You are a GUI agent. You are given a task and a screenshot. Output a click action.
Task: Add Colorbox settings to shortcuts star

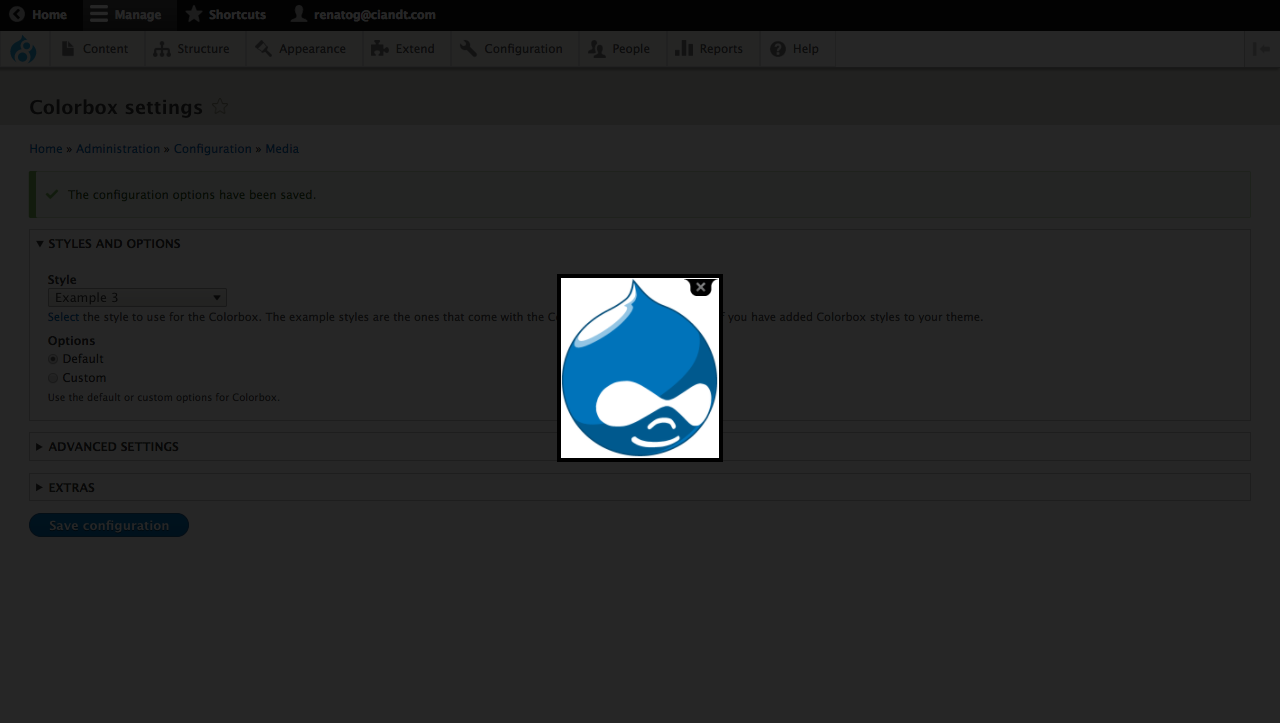pyautogui.click(x=220, y=107)
